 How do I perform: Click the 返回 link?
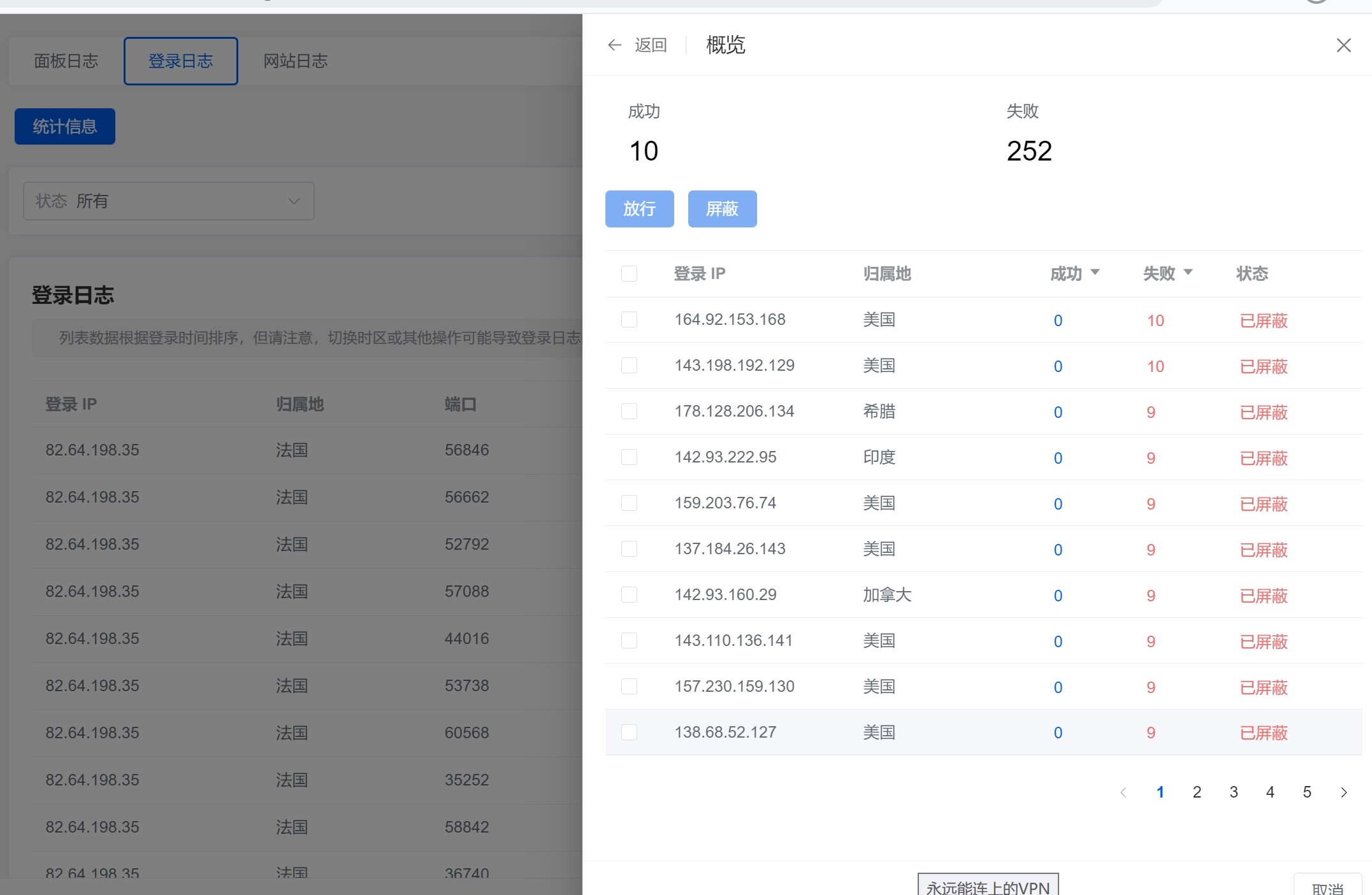point(651,45)
